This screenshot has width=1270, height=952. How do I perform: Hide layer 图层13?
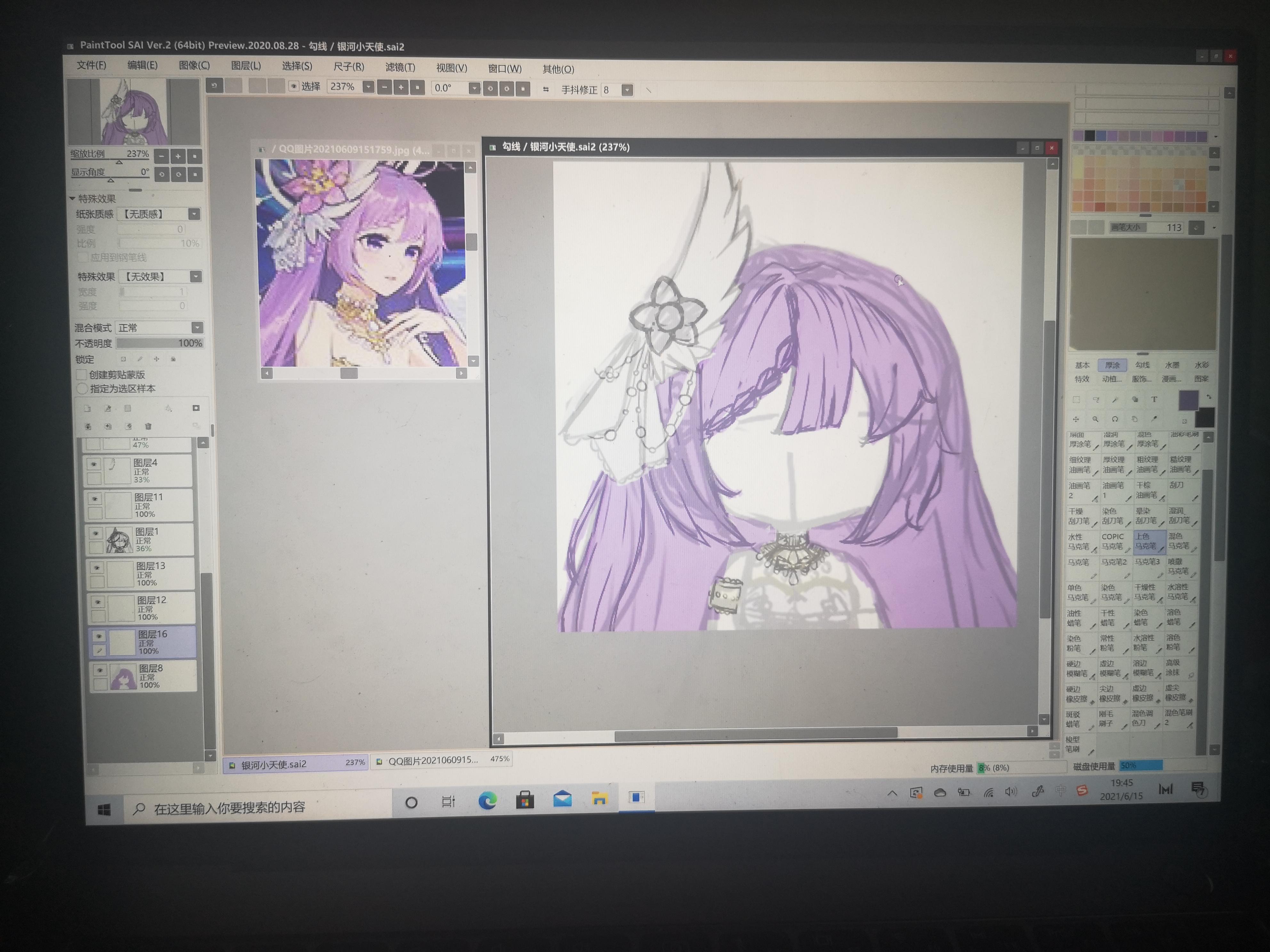point(97,567)
